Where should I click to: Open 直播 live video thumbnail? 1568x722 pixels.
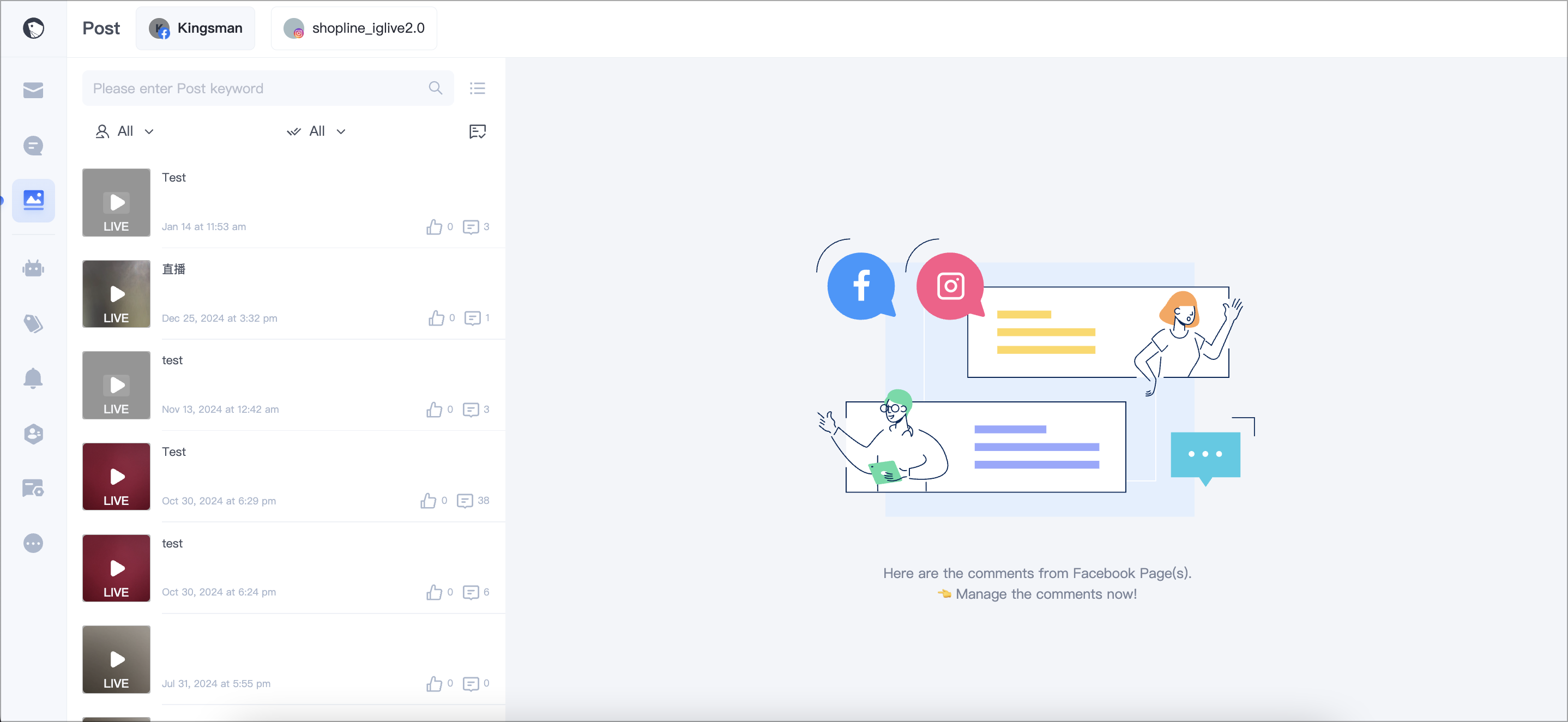[x=116, y=293]
